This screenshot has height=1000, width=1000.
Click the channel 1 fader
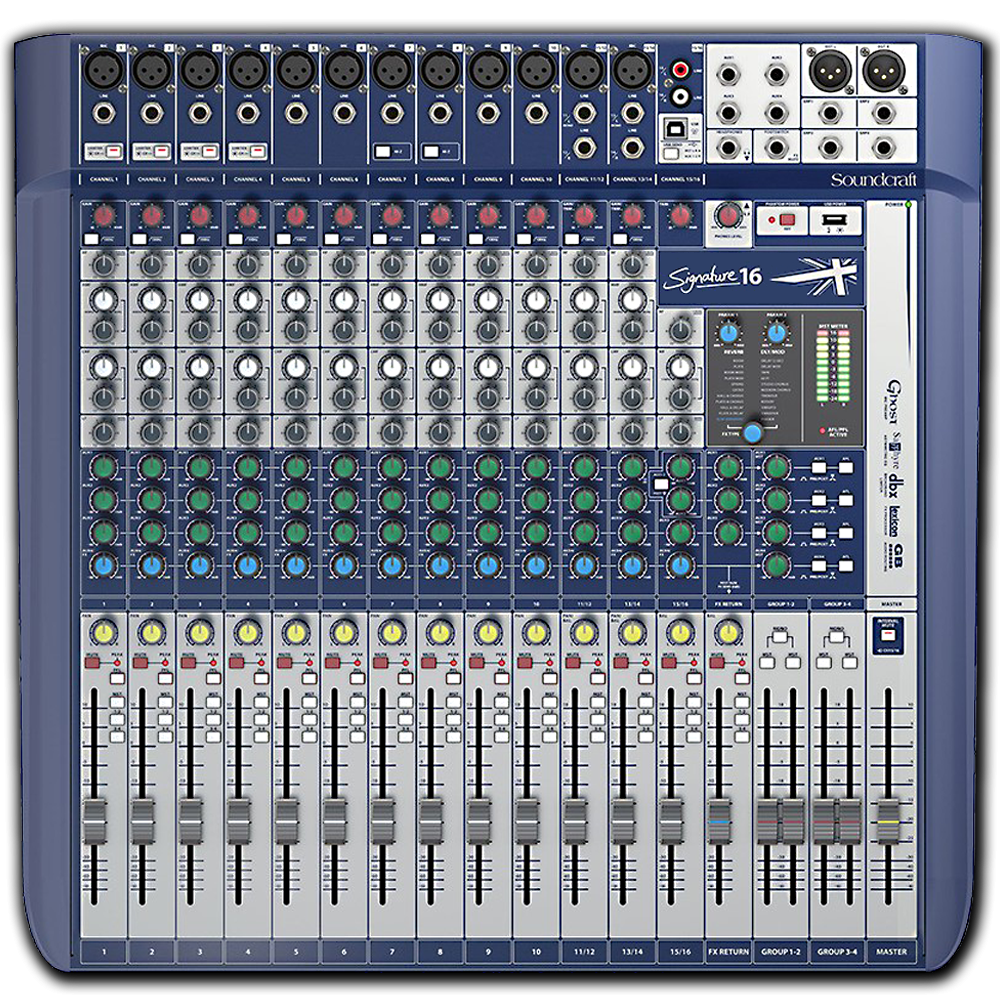coord(94,821)
